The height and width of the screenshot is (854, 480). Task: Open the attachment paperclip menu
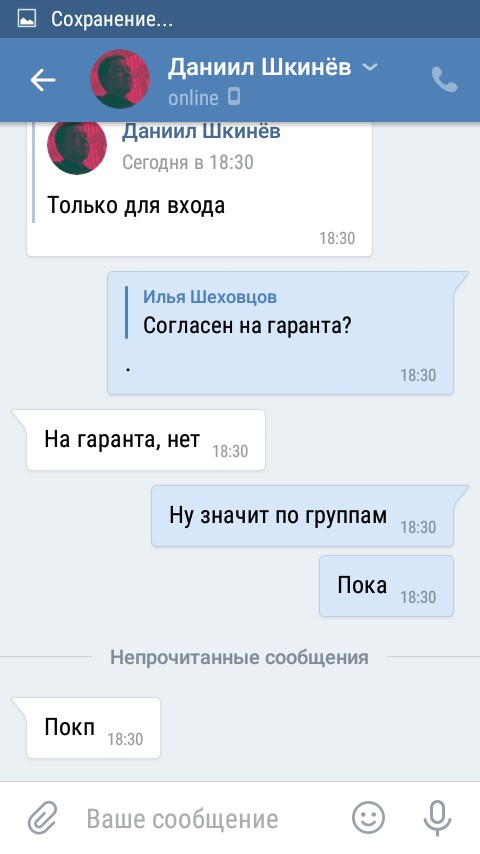(x=42, y=818)
